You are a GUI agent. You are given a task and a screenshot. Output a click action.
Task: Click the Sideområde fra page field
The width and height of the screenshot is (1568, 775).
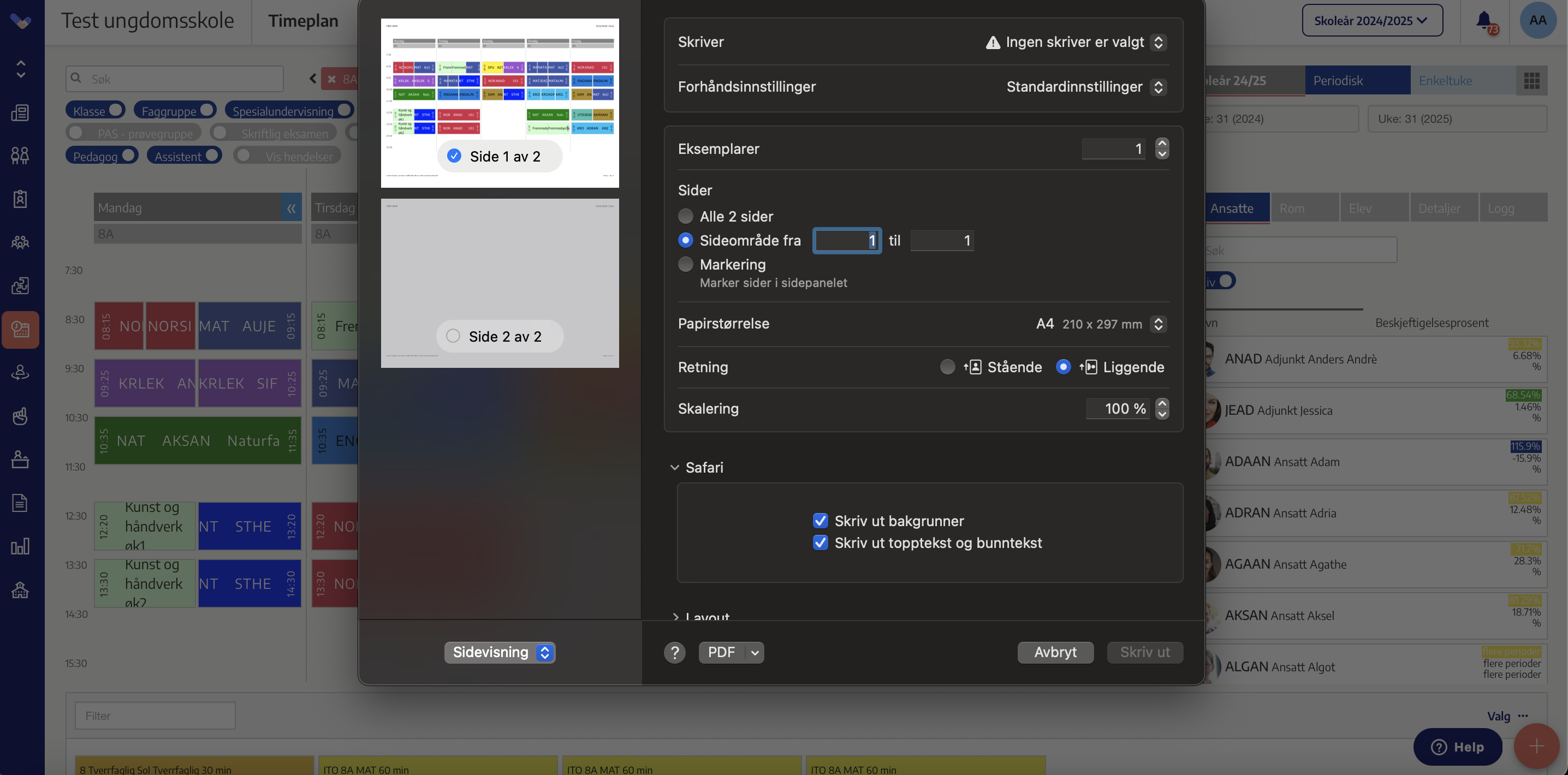coord(847,240)
